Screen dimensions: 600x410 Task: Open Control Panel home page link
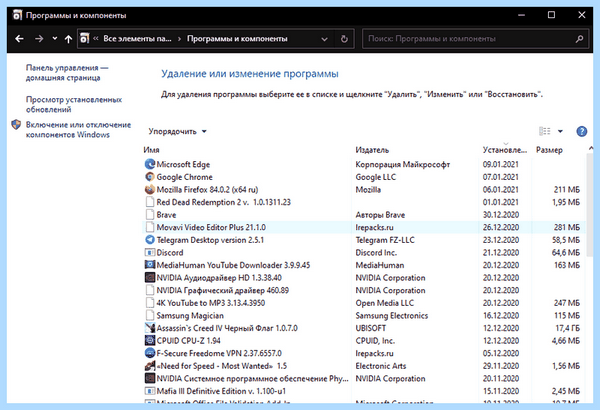tap(67, 73)
